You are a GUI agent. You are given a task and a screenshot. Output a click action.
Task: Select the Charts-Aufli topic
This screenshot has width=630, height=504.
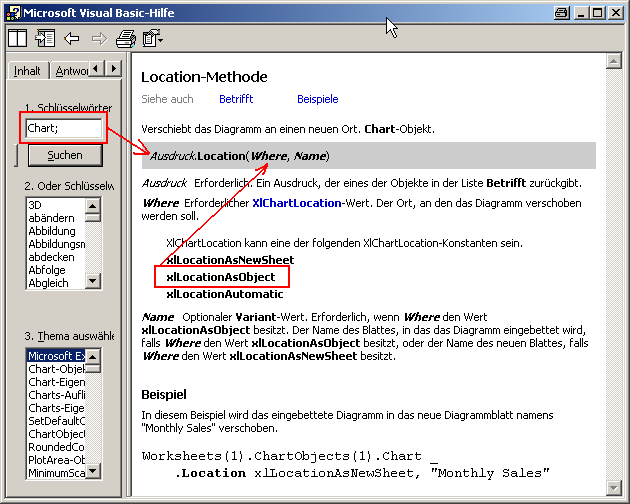click(55, 395)
